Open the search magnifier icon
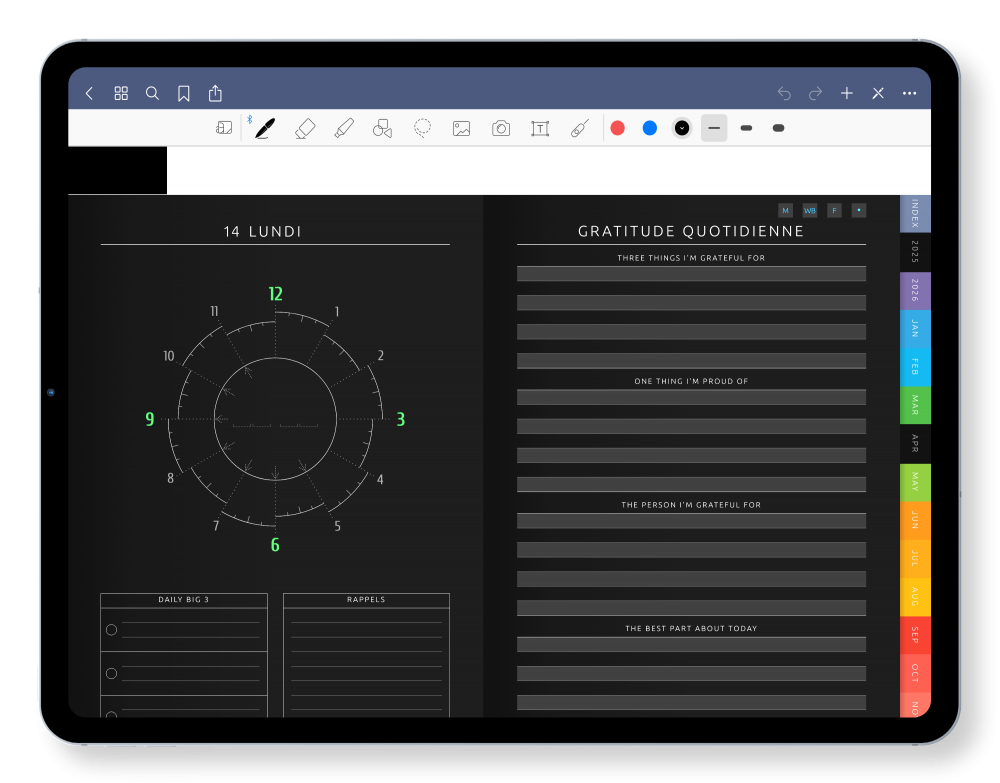This screenshot has width=1000, height=783. pos(152,94)
